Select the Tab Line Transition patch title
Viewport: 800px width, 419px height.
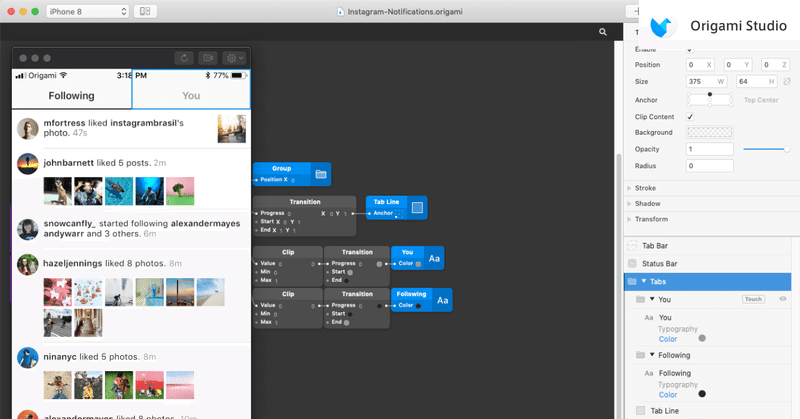point(305,202)
